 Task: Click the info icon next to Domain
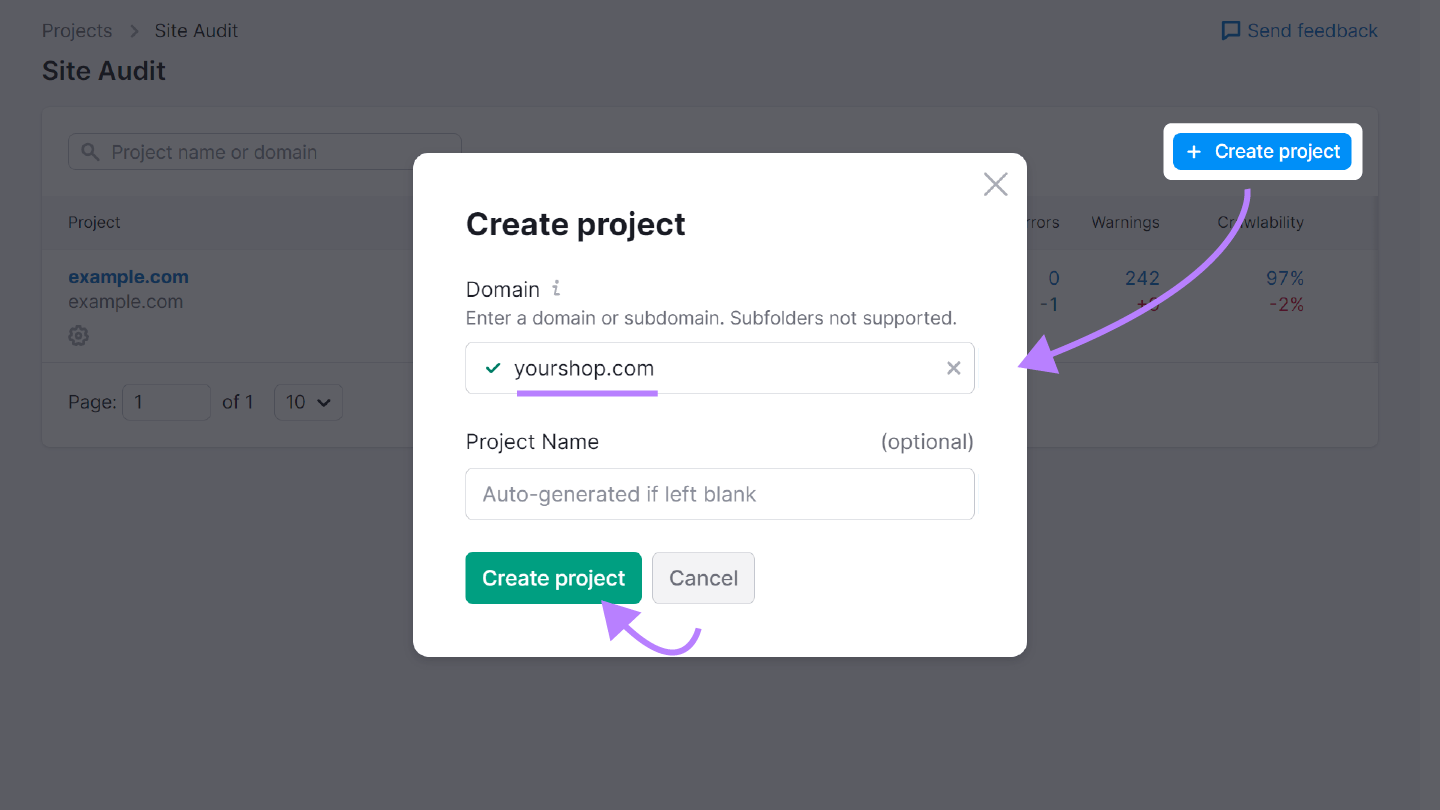point(557,288)
